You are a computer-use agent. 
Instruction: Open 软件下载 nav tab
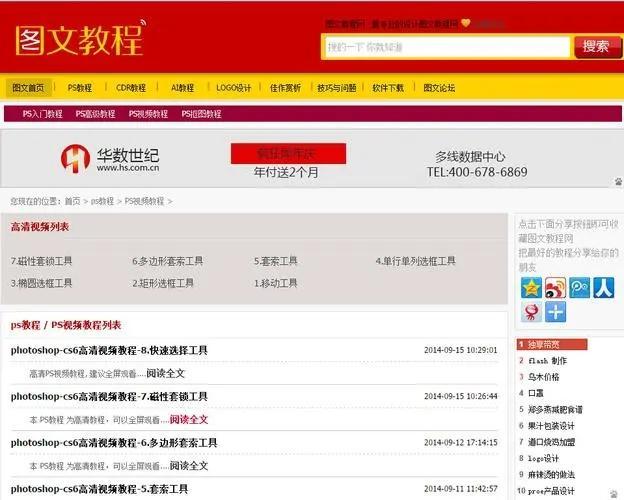pyautogui.click(x=388, y=88)
